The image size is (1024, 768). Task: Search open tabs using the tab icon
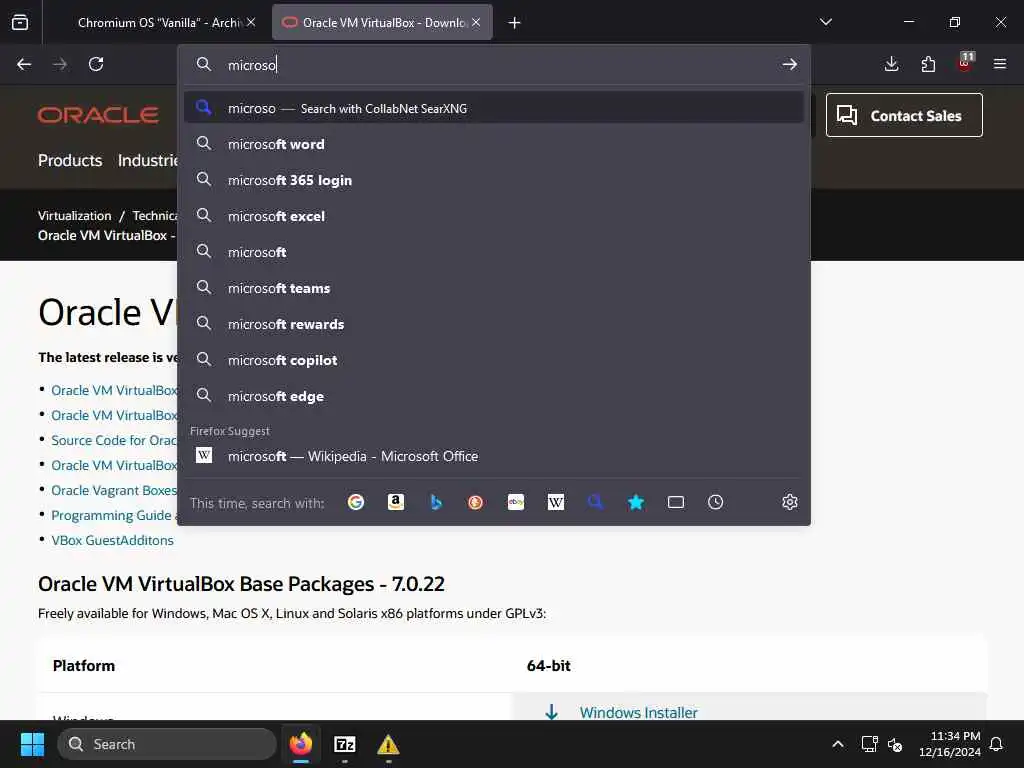tap(676, 502)
